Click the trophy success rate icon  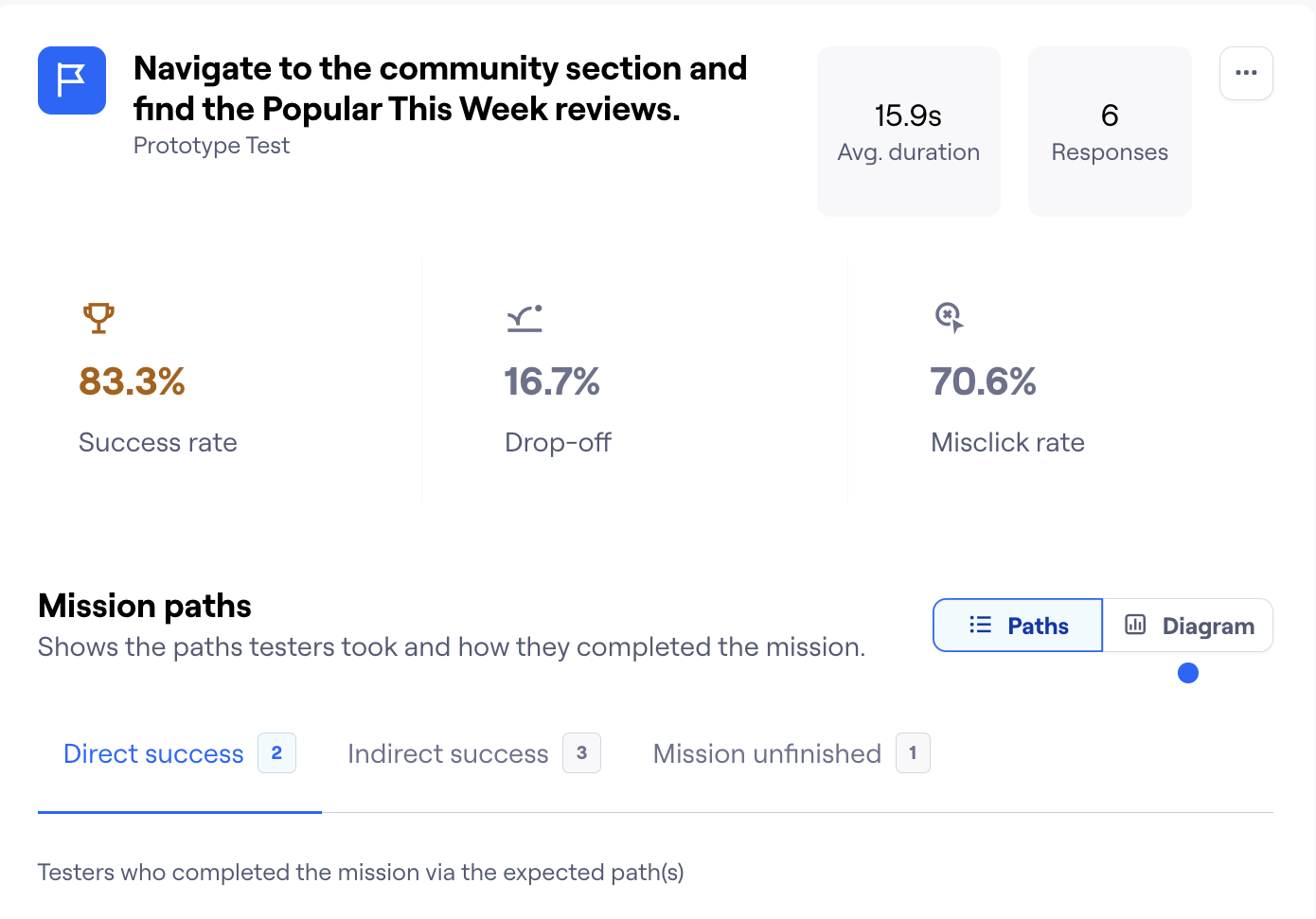point(98,317)
